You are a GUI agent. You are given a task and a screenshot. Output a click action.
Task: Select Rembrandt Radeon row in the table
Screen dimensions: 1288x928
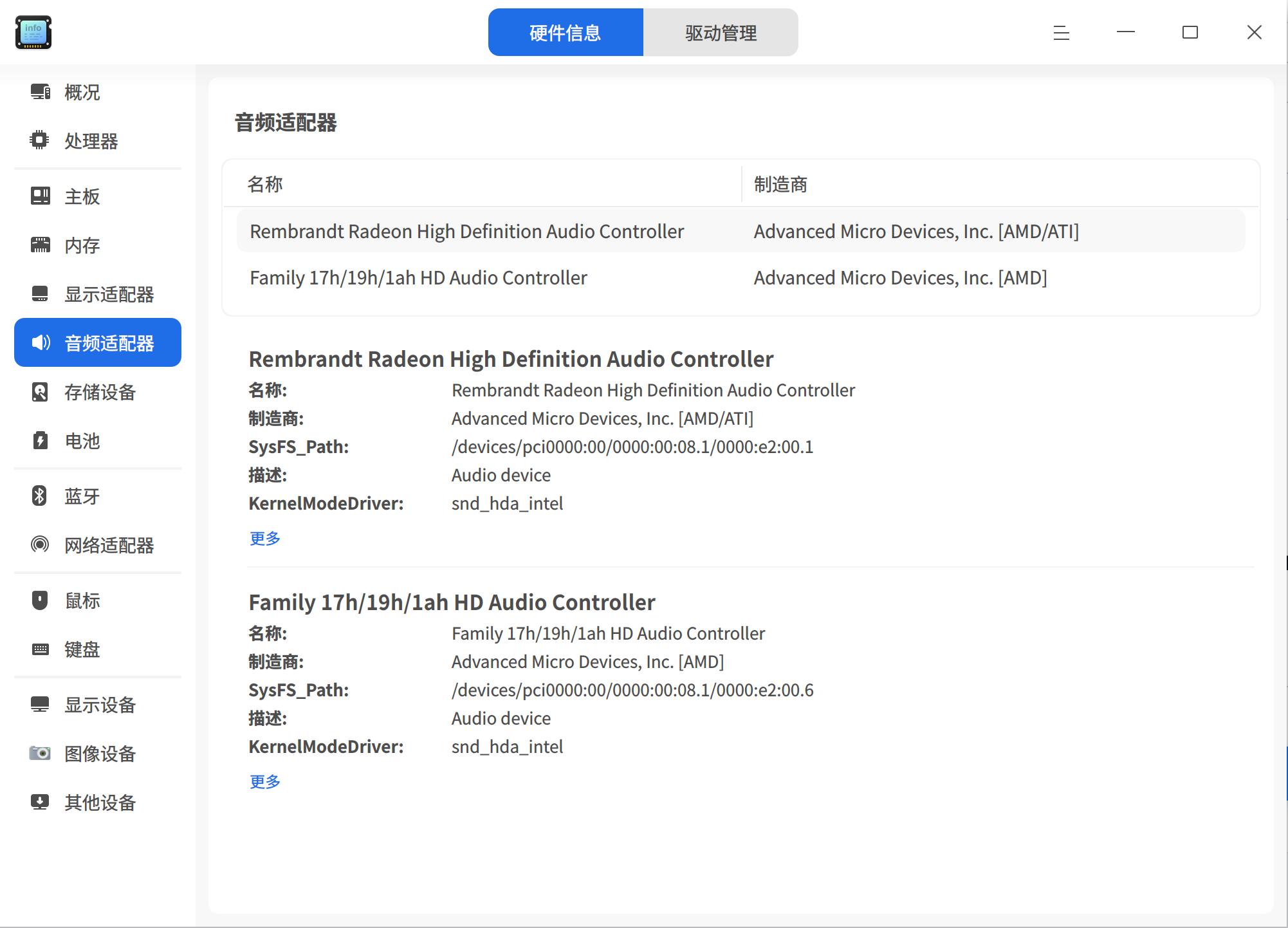741,231
